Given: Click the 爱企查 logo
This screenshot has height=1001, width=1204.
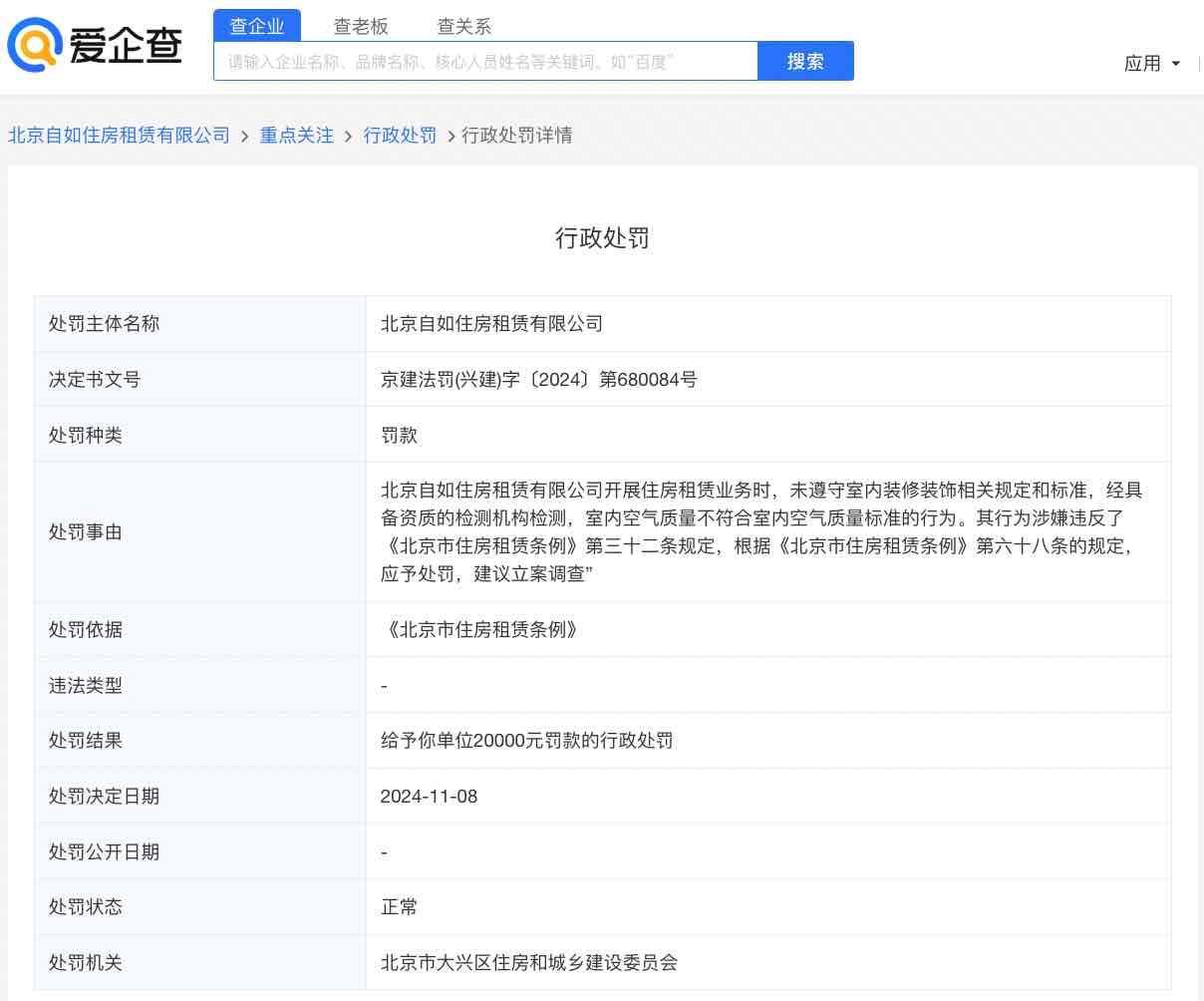Looking at the screenshot, I should (x=95, y=45).
